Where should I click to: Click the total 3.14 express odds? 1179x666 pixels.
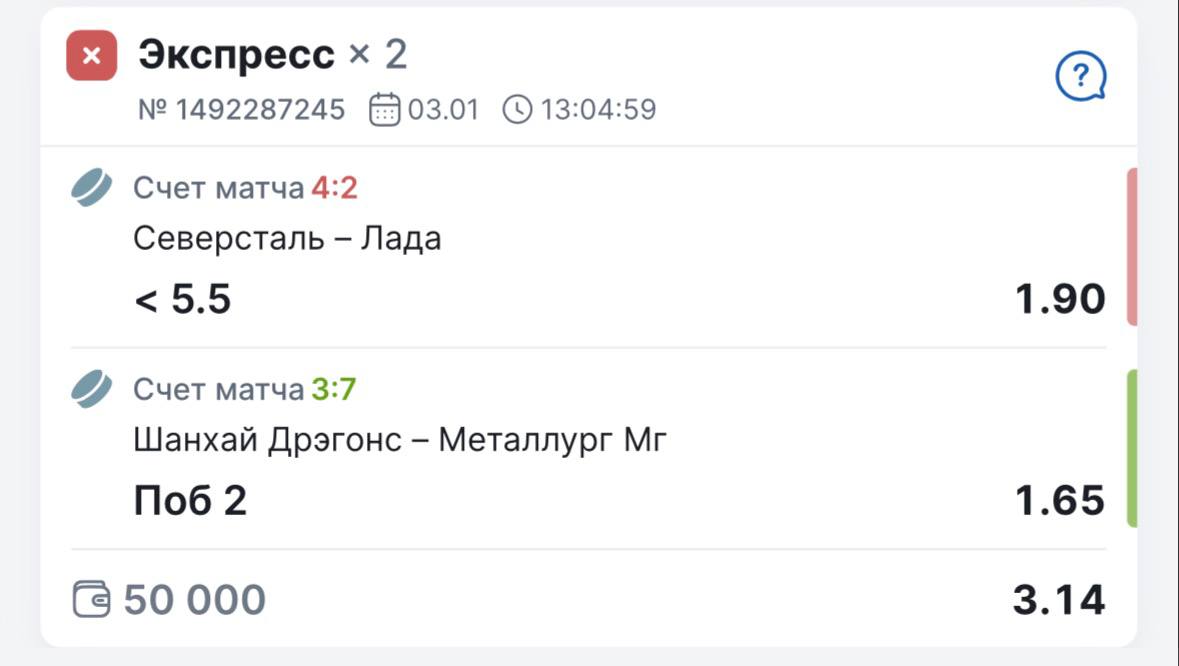point(1059,600)
